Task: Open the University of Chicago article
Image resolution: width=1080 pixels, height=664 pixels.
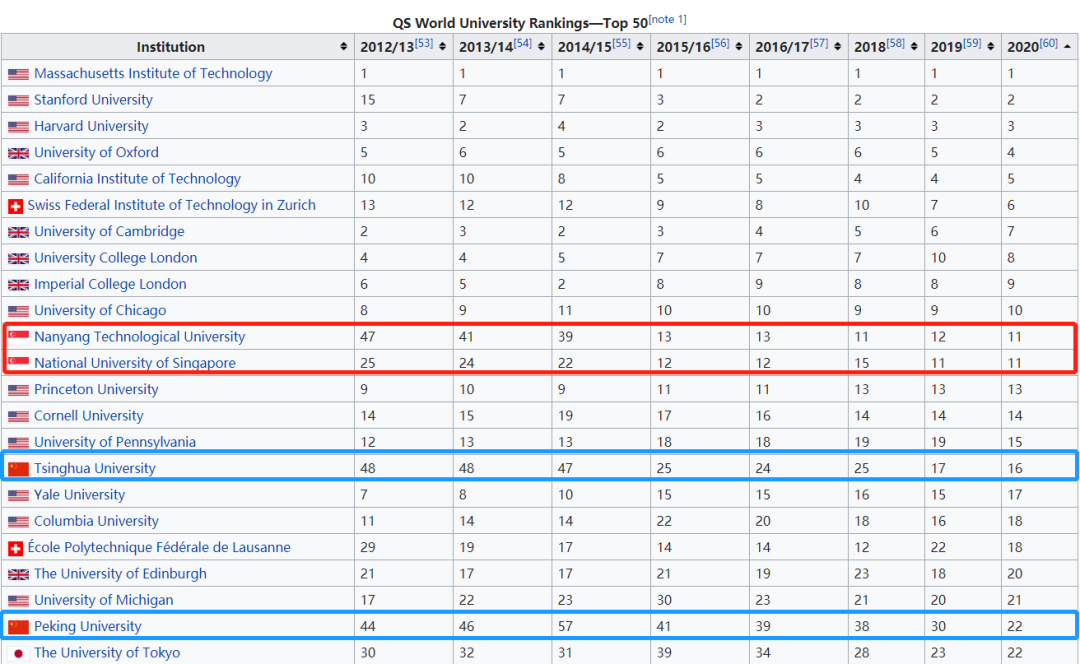Action: point(100,310)
